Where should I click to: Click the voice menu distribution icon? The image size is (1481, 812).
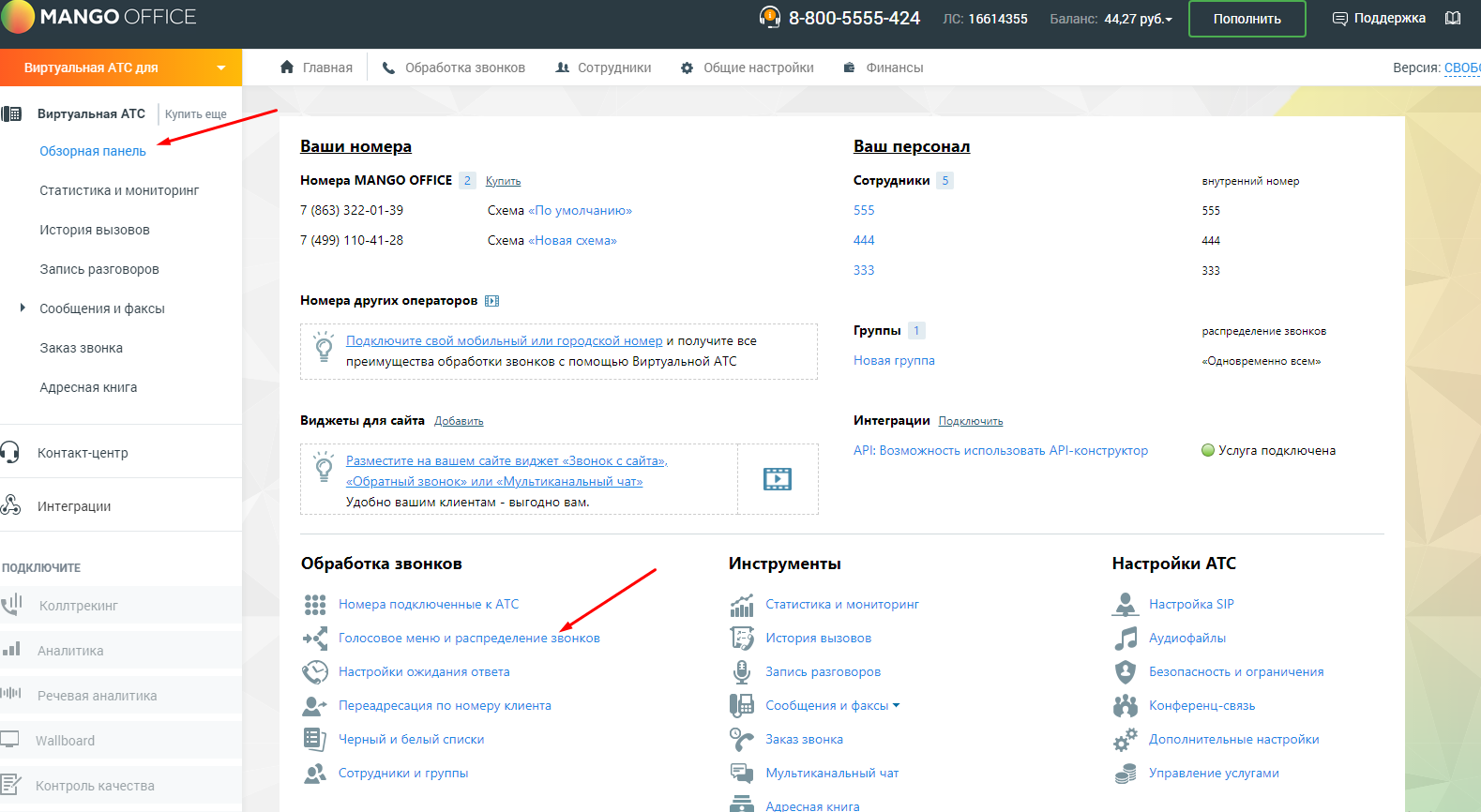click(x=315, y=639)
